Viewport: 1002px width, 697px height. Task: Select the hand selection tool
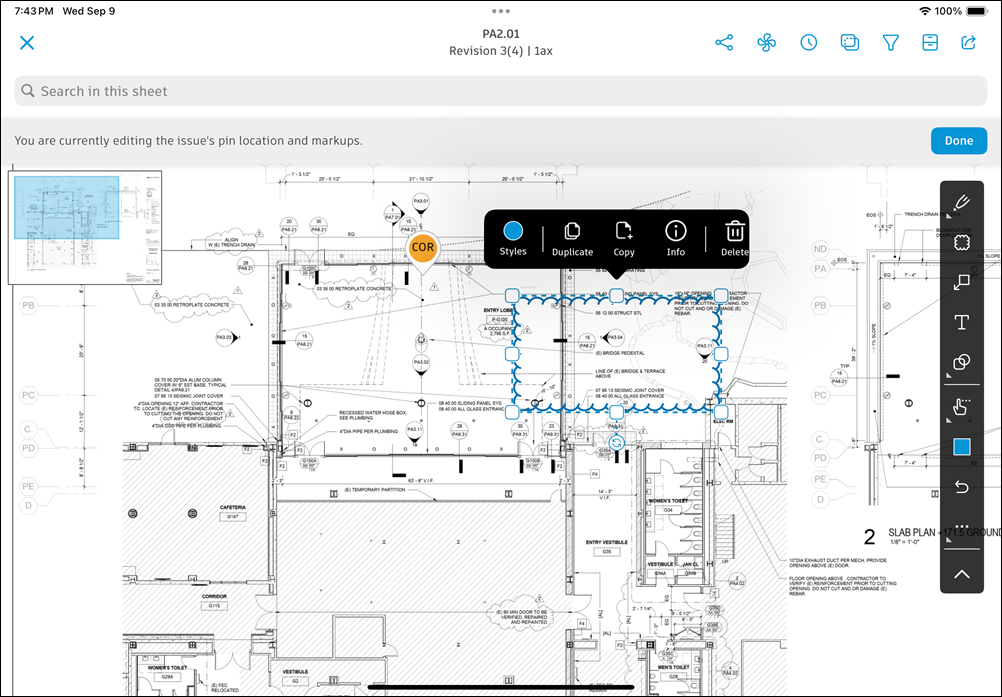click(x=962, y=406)
